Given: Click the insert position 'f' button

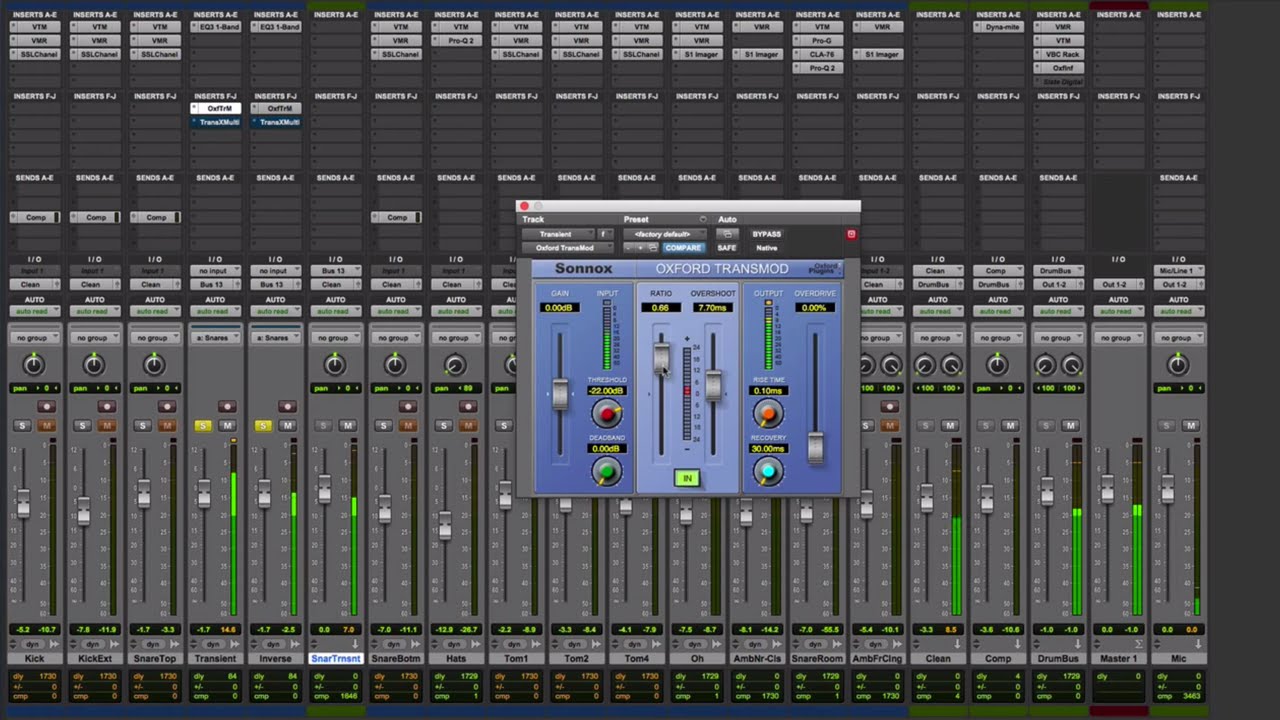Looking at the screenshot, I should click(604, 234).
